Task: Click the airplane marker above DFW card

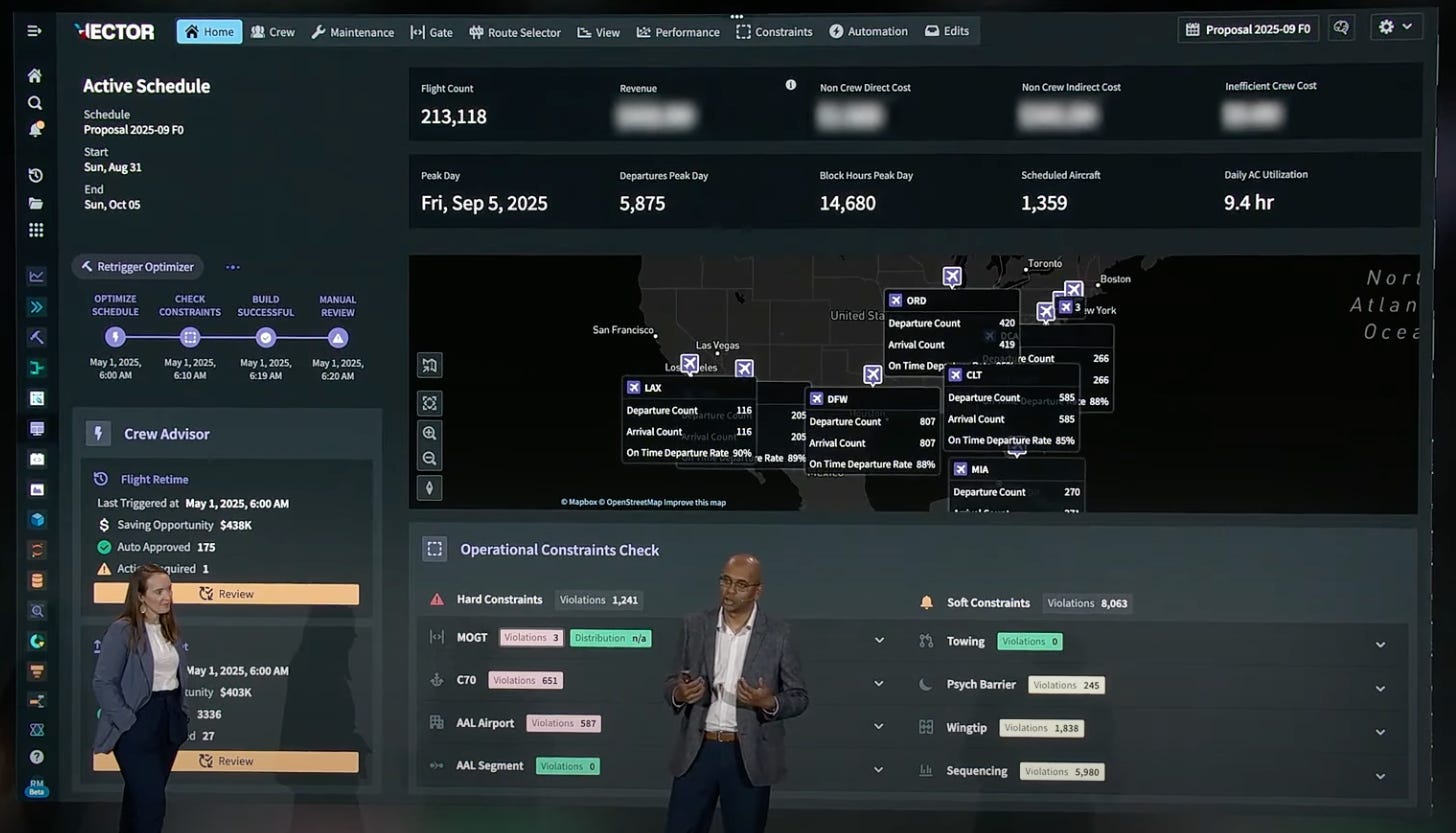Action: [873, 375]
